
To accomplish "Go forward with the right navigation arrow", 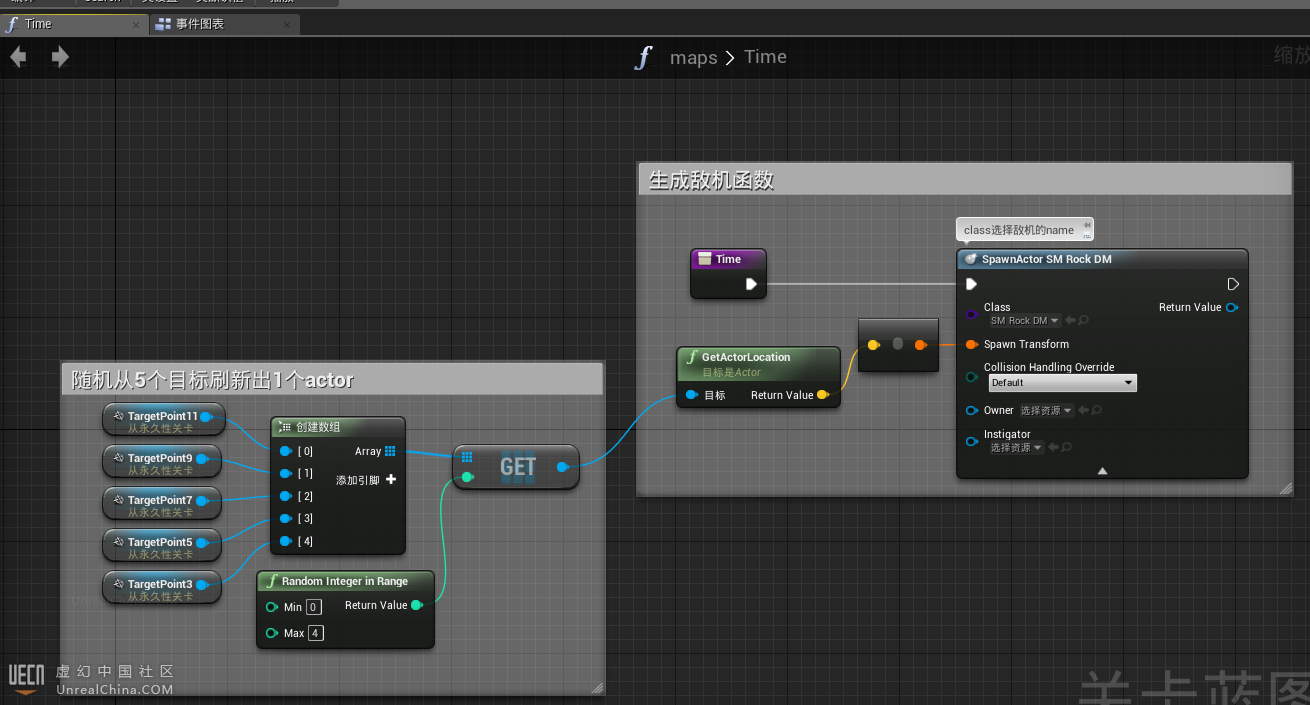I will (60, 57).
